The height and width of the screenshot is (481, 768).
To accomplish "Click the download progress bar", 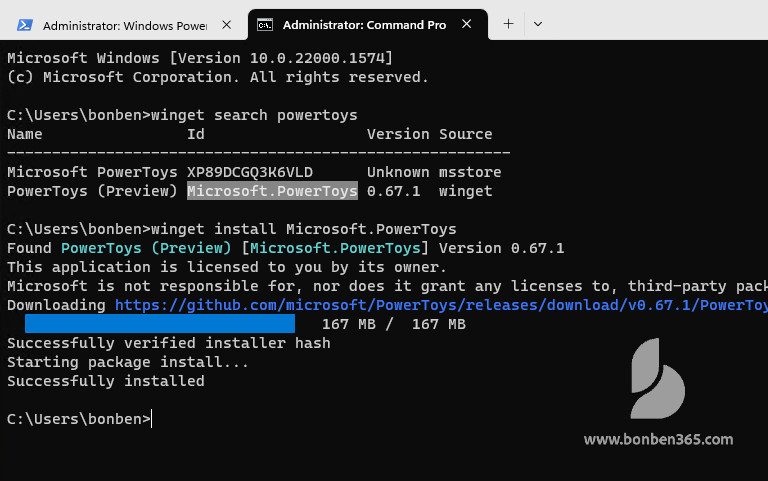I will coord(160,324).
